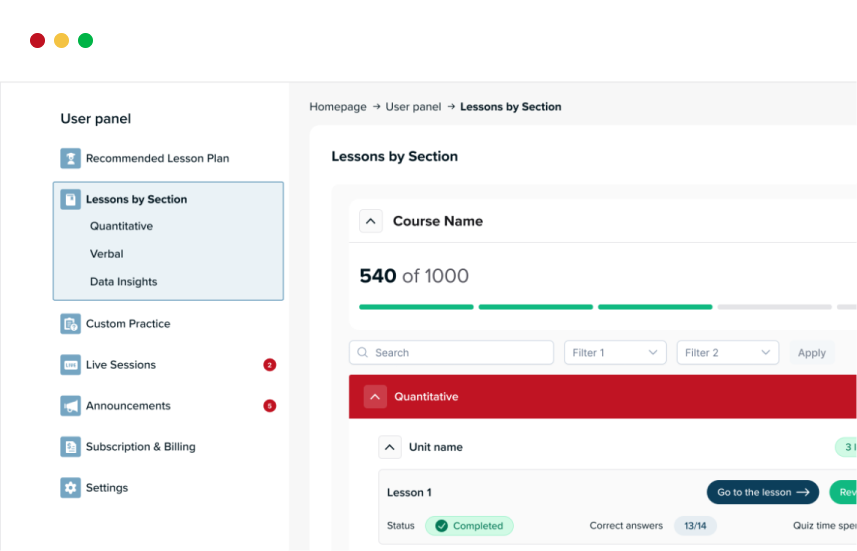Open Recommended Lesson Plan menu item
The height and width of the screenshot is (551, 857).
point(157,159)
